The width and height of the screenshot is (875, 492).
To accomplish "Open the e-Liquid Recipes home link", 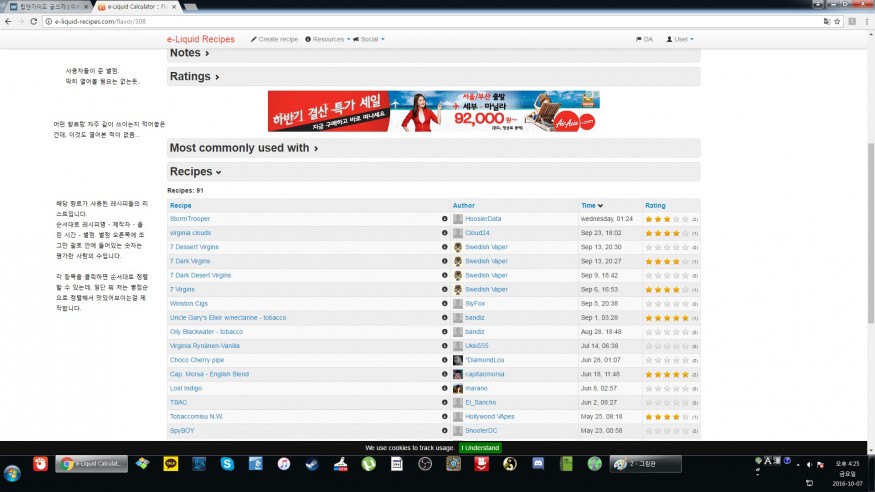I will (x=200, y=39).
